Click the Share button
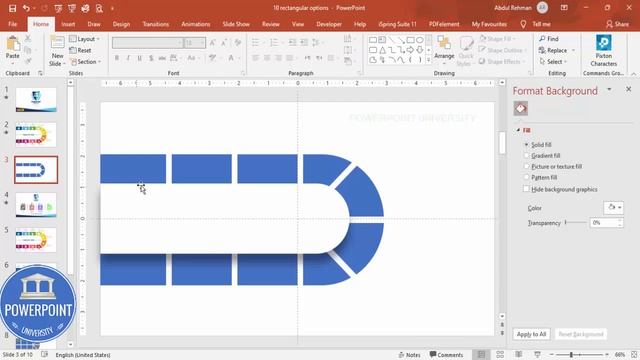Viewport: 640px width, 360px height. point(618,24)
